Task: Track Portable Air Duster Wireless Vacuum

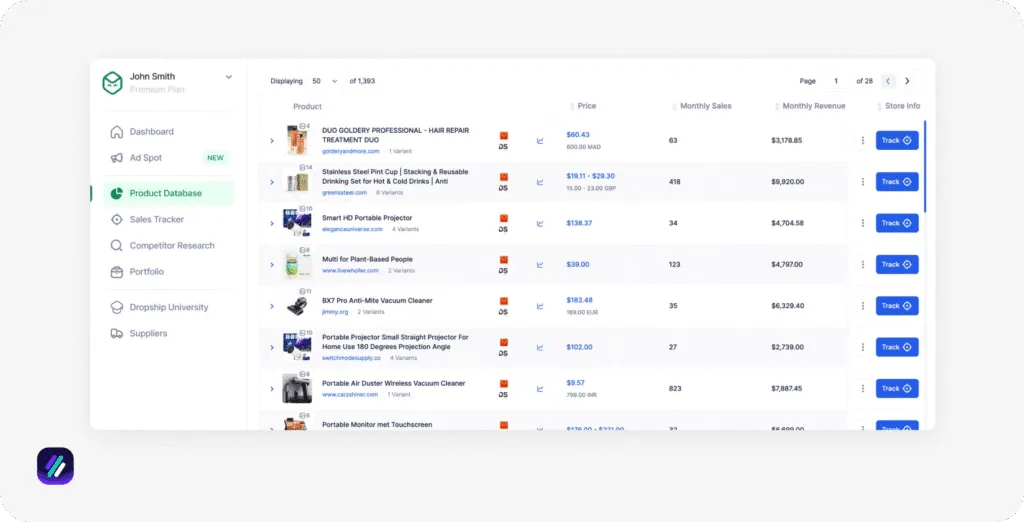Action: click(897, 388)
